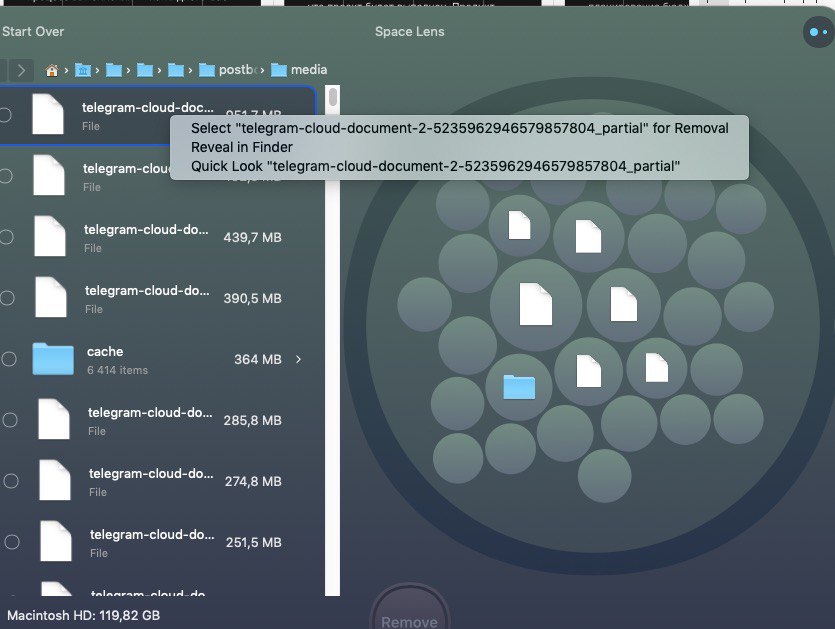The image size is (835, 629).
Task: Click file icon of the 274,8 MB row
Action: tap(55, 480)
